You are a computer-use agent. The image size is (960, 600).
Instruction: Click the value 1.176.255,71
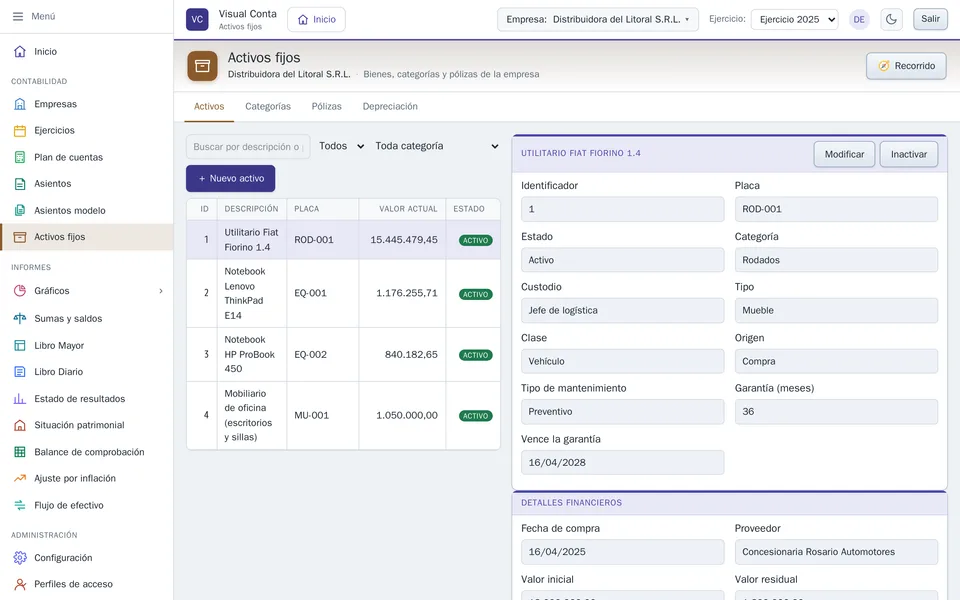pyautogui.click(x=407, y=293)
